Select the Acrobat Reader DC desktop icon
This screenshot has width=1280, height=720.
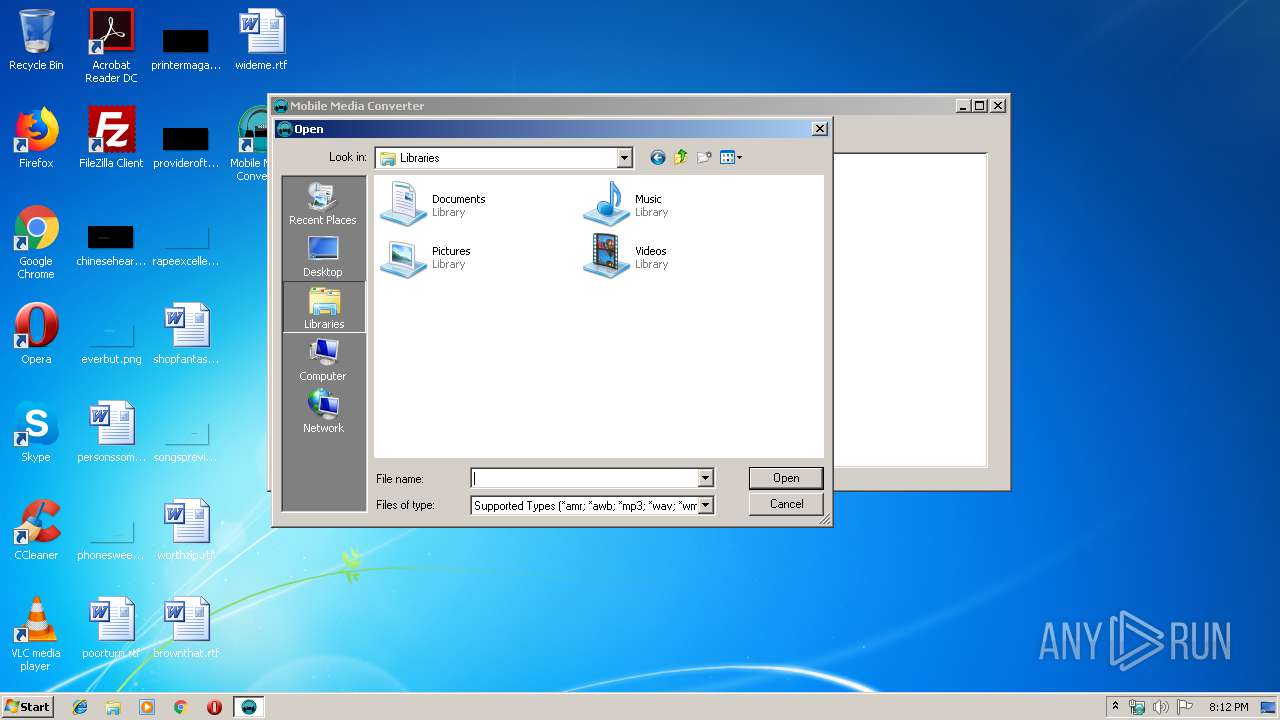coord(111,46)
